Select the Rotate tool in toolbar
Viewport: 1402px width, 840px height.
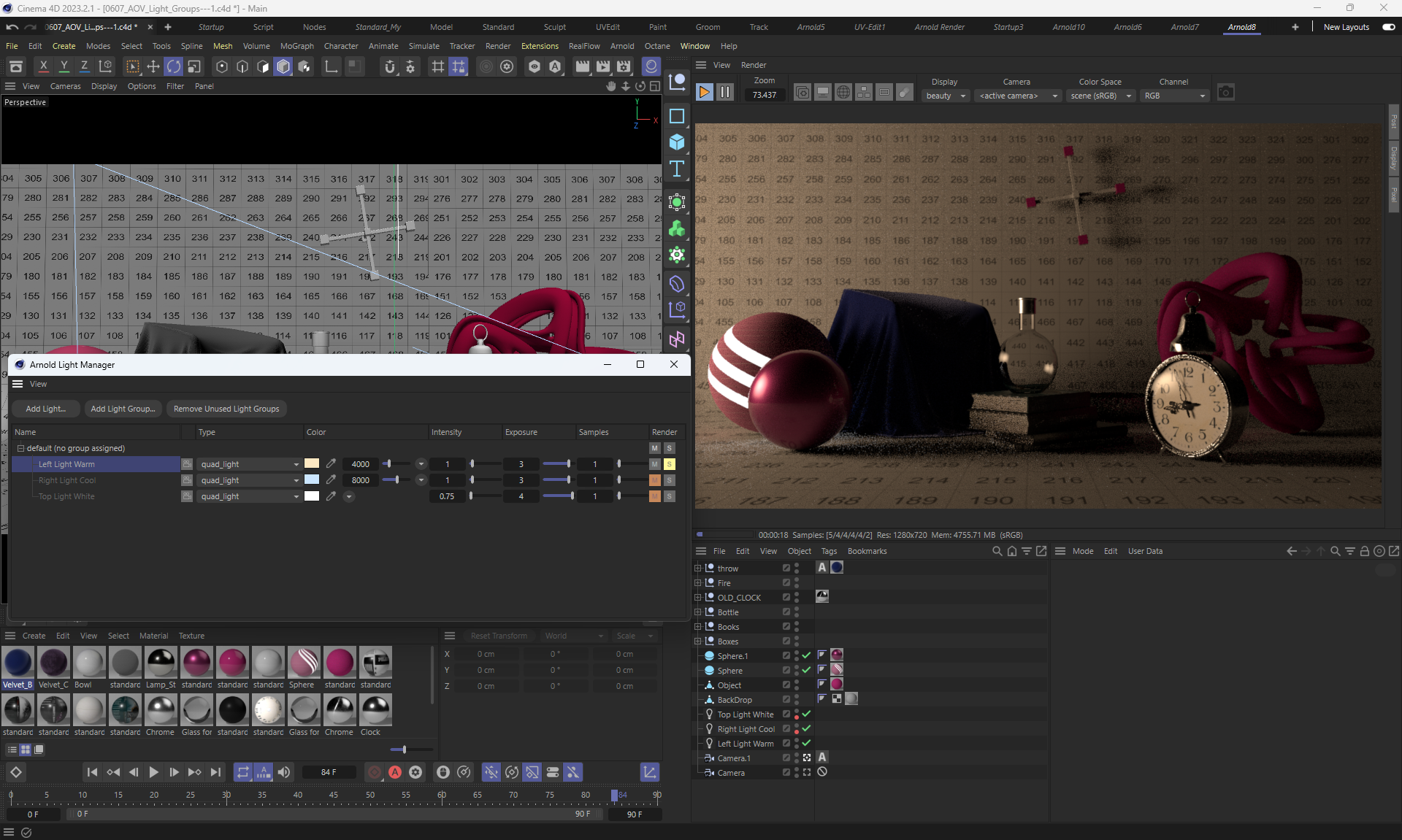[x=174, y=67]
